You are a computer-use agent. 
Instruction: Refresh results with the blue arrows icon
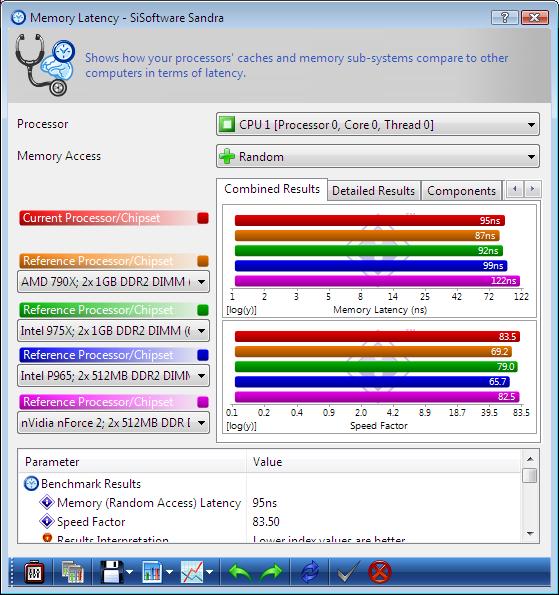click(x=310, y=572)
